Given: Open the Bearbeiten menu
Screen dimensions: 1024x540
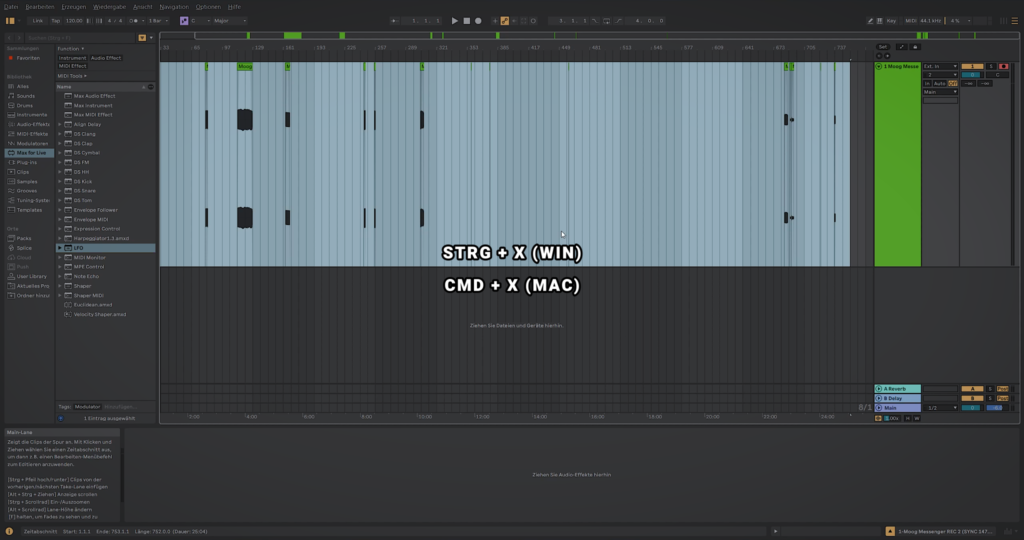Looking at the screenshot, I should (41, 6).
